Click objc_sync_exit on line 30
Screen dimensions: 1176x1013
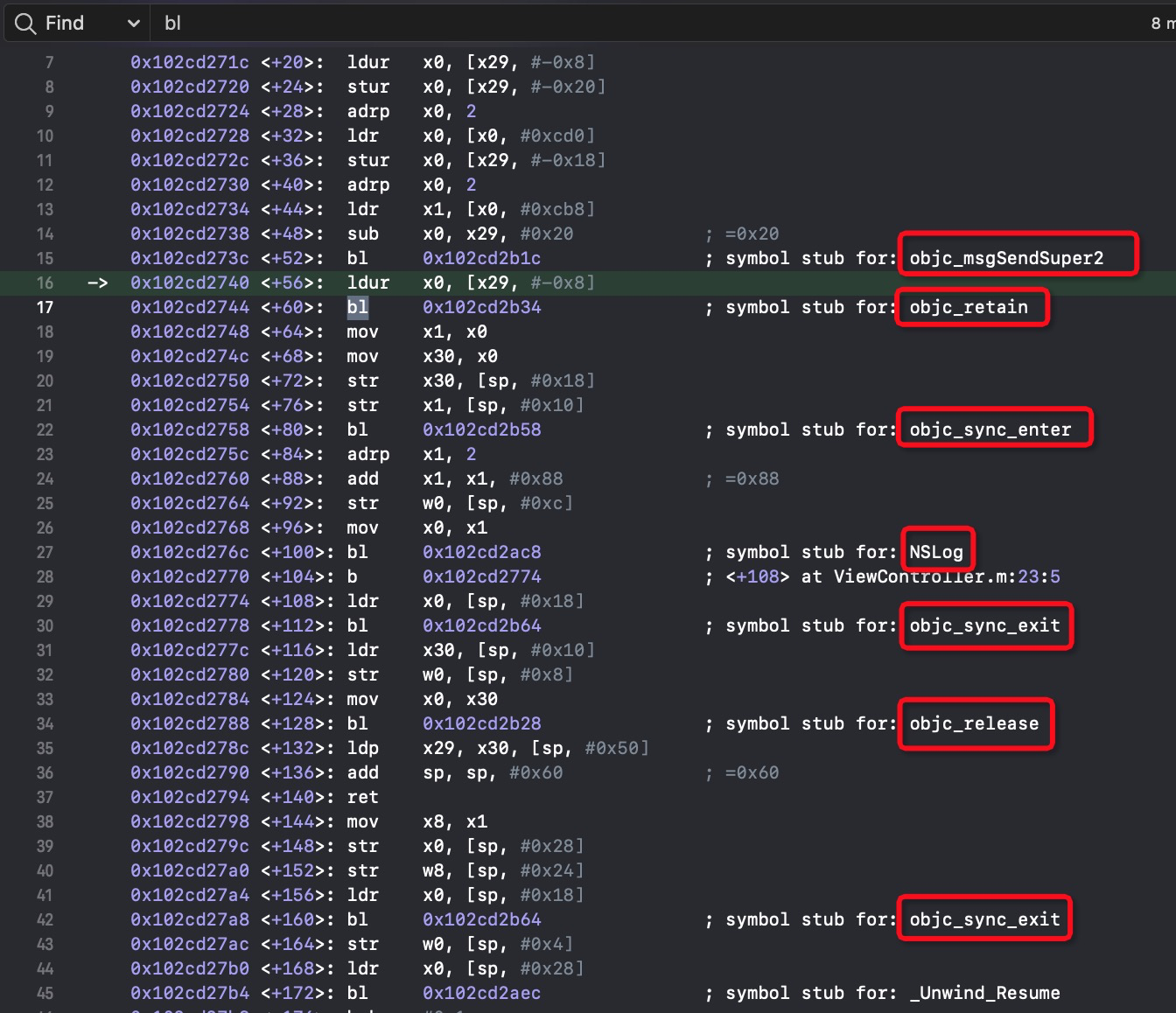tap(984, 625)
